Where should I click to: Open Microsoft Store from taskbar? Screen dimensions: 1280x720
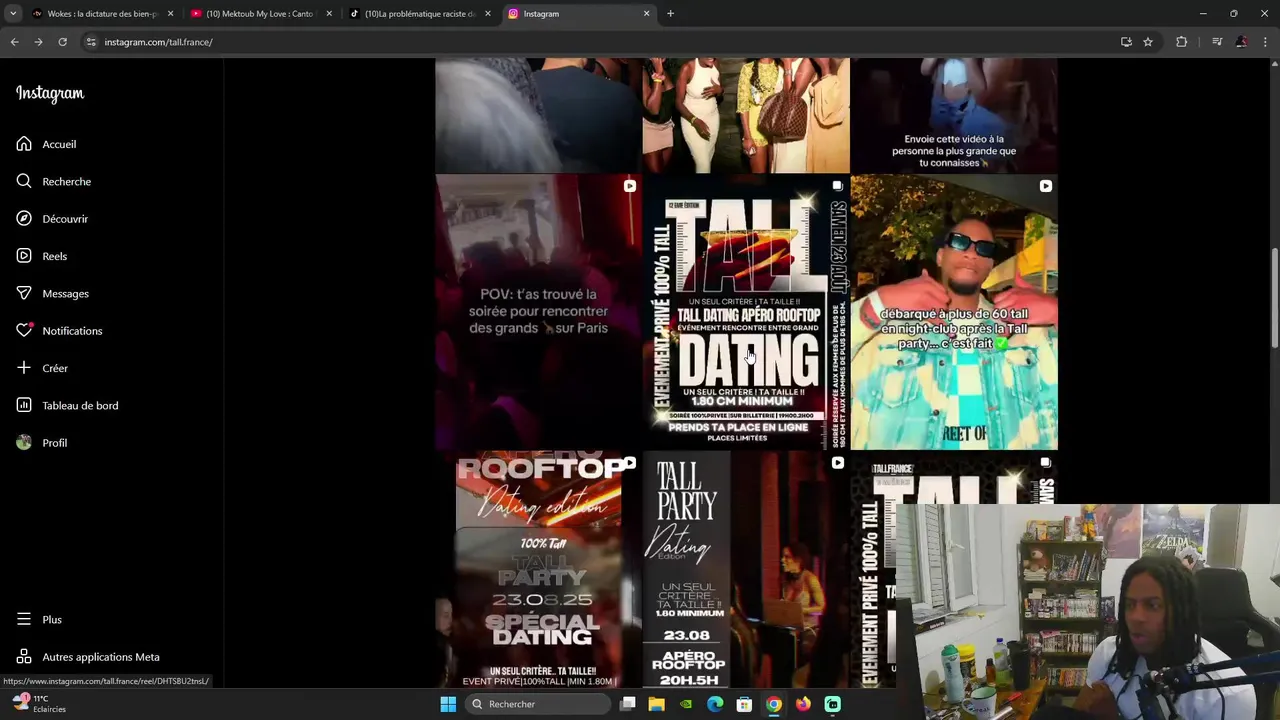[x=744, y=704]
